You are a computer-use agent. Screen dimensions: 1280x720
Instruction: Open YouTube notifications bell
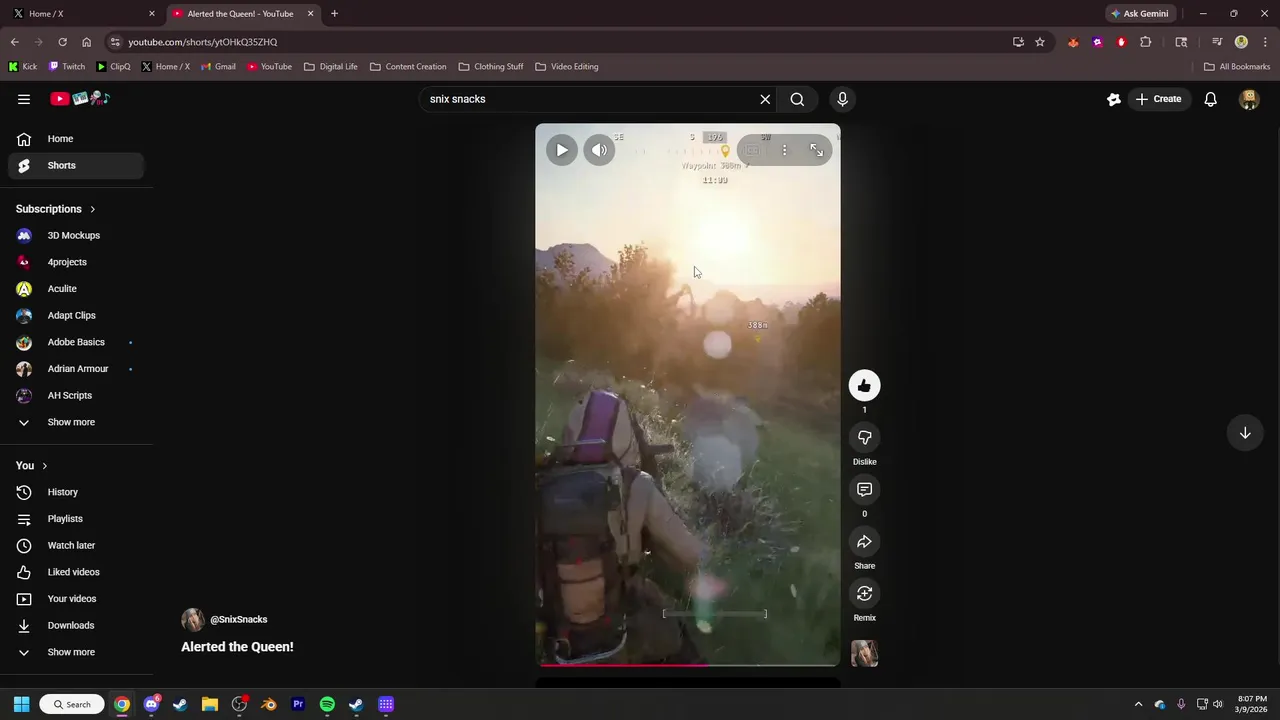1211,99
